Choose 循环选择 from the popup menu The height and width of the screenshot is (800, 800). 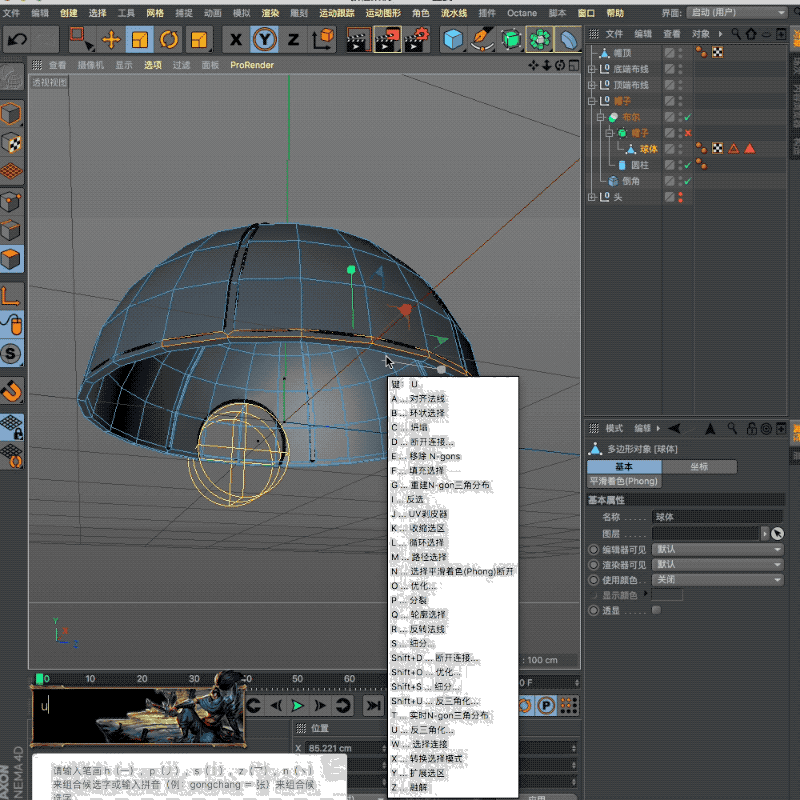(x=428, y=542)
